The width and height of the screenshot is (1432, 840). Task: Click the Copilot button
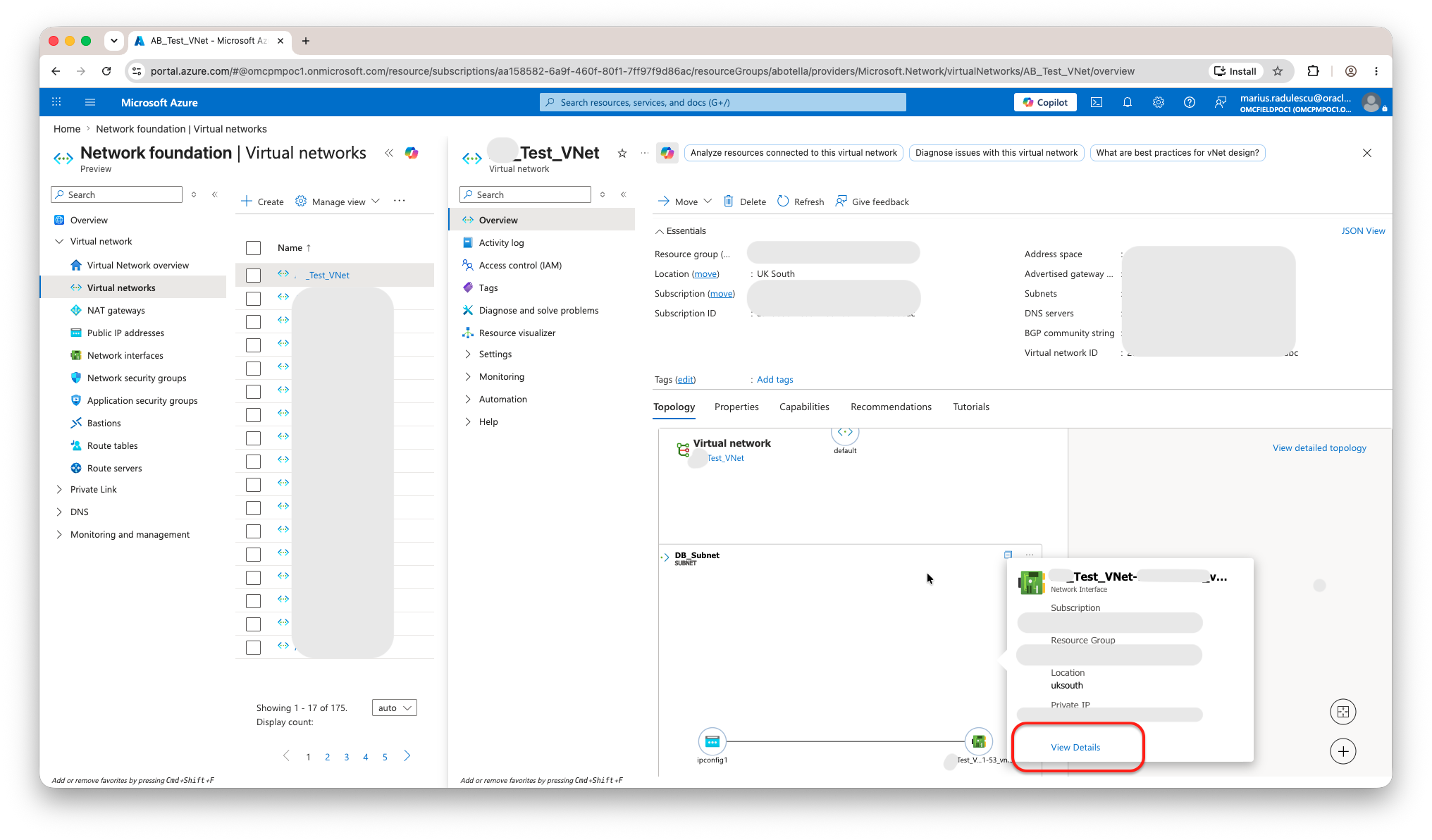pos(1046,102)
